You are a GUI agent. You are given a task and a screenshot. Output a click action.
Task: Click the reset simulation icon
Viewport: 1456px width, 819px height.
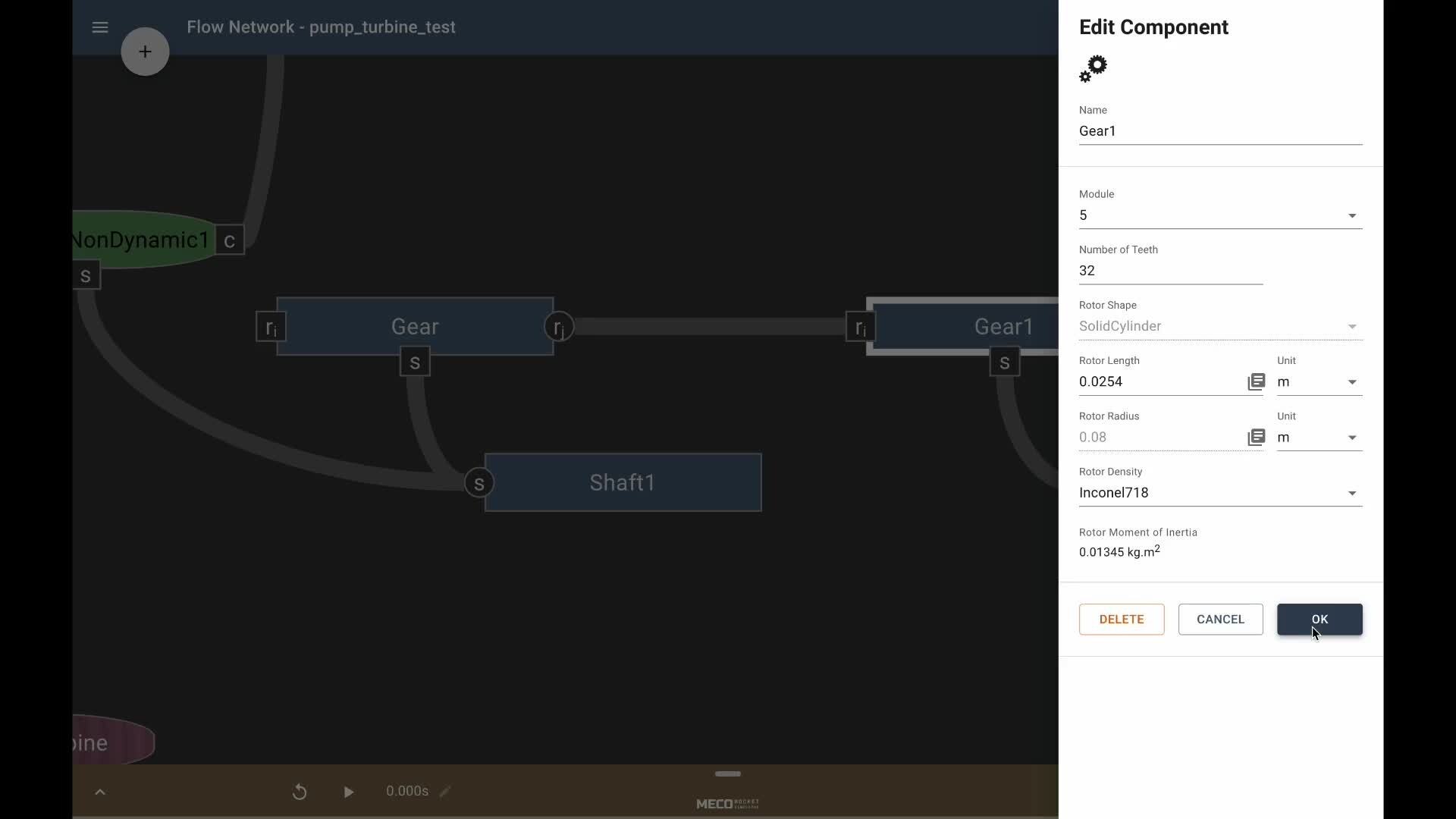tap(300, 792)
